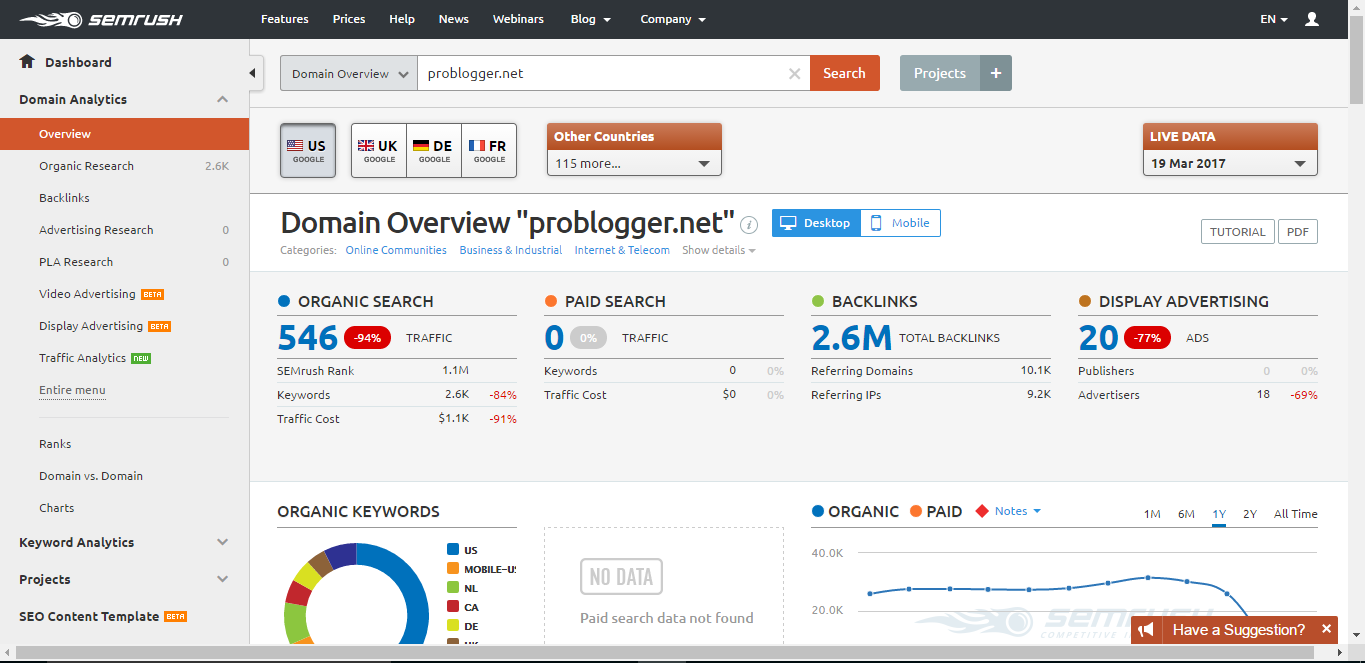Switch to Desktop data view
1365x663 pixels.
click(816, 223)
